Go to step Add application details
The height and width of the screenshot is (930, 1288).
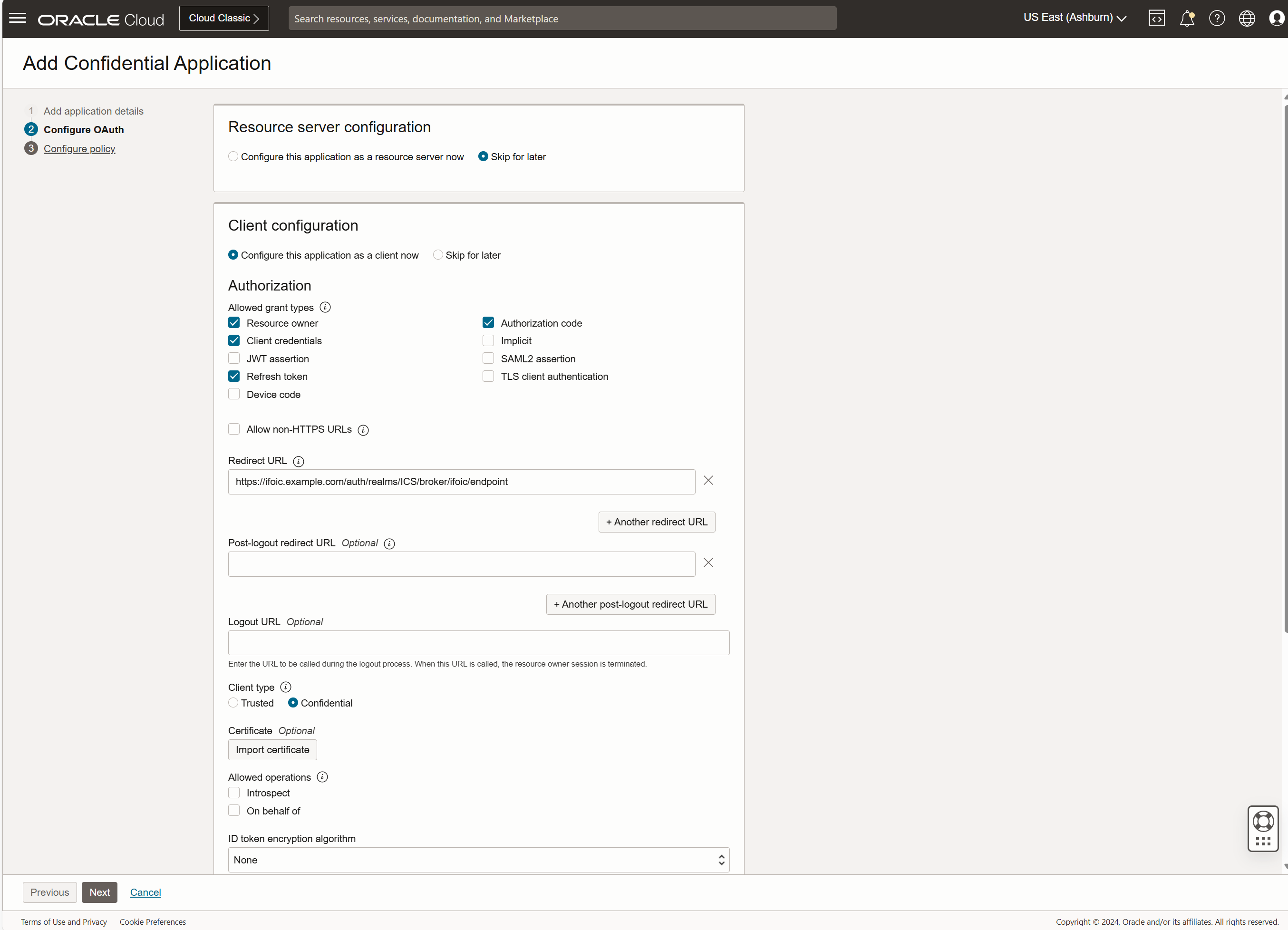click(x=93, y=111)
